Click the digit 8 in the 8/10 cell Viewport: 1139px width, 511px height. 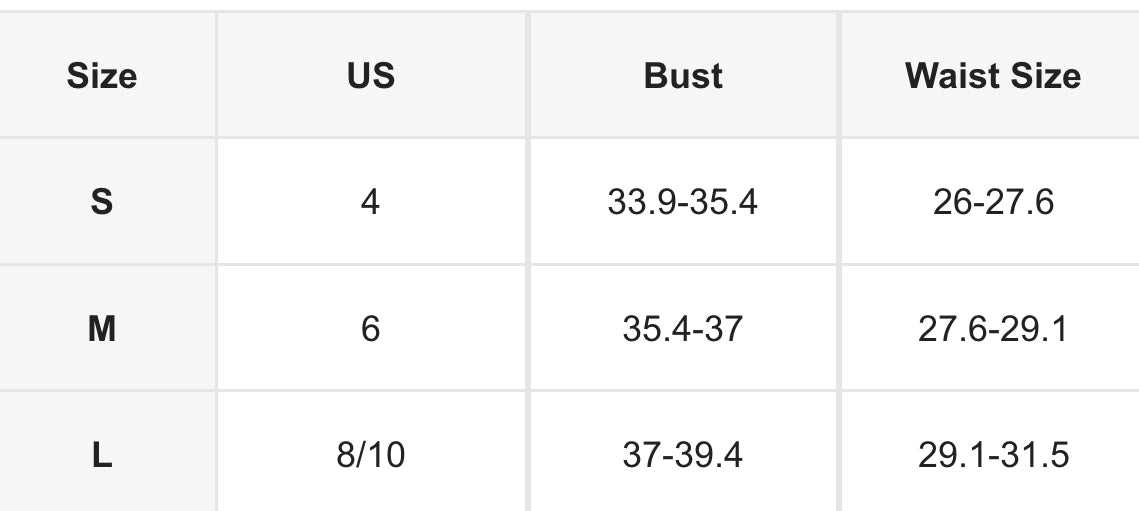point(344,456)
